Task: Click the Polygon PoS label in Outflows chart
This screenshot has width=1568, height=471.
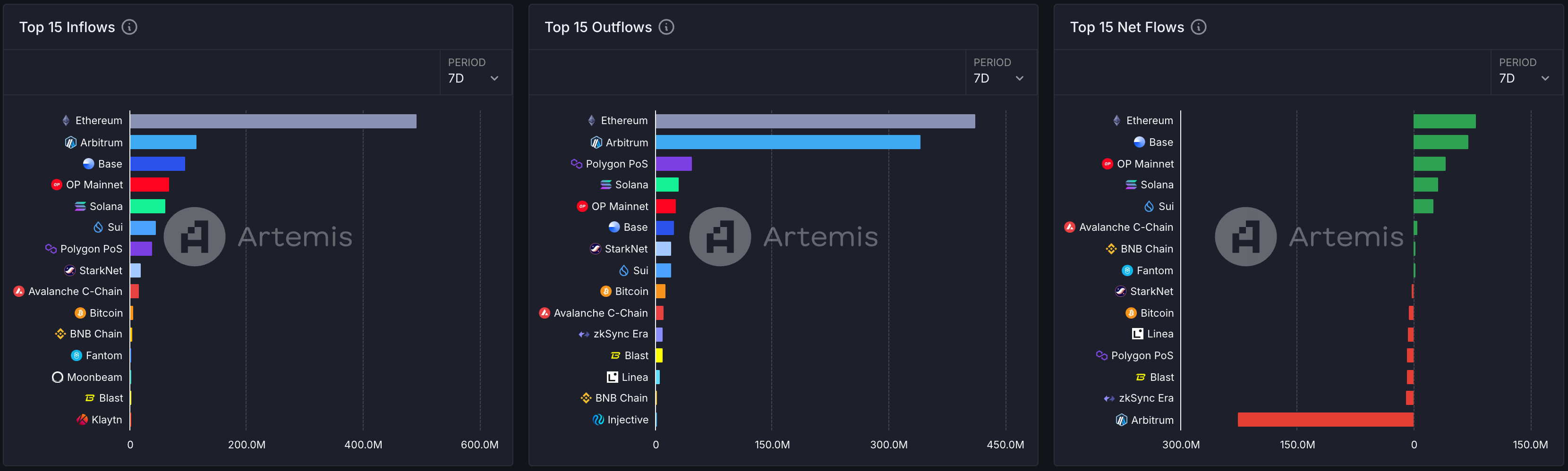Action: point(616,164)
